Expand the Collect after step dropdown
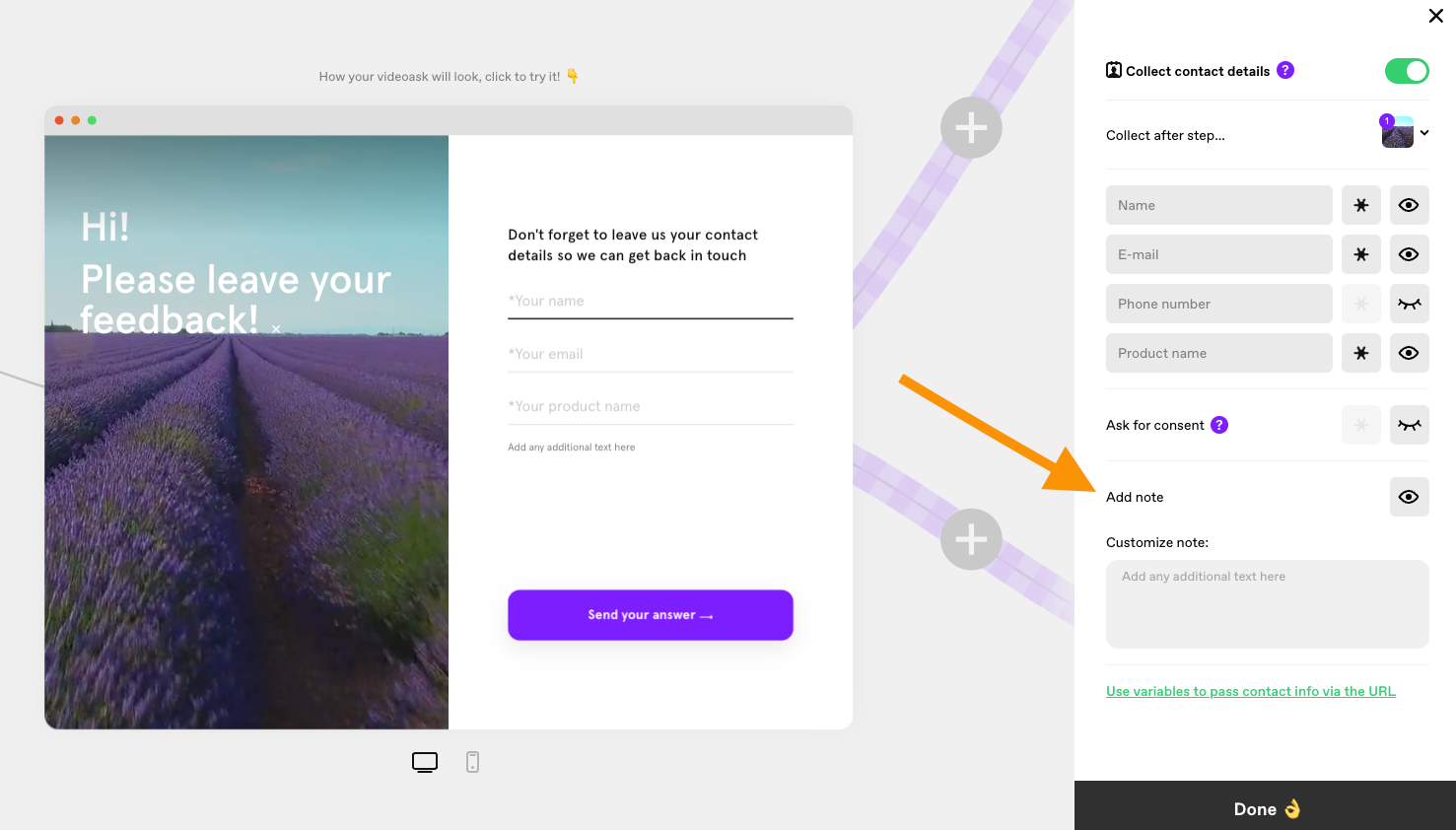The width and height of the screenshot is (1456, 830). tap(1424, 133)
